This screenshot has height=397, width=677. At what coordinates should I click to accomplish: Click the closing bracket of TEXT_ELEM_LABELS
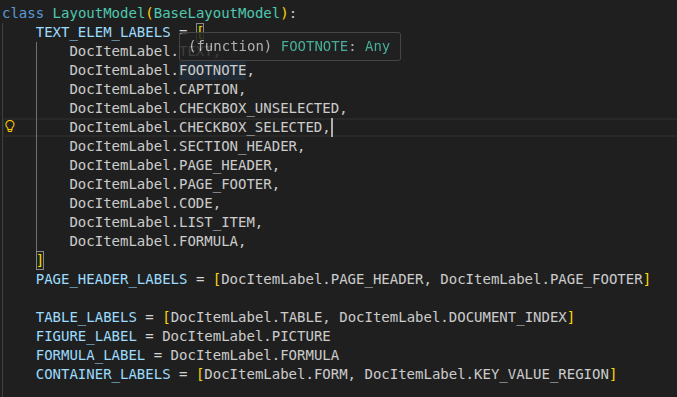(40, 260)
